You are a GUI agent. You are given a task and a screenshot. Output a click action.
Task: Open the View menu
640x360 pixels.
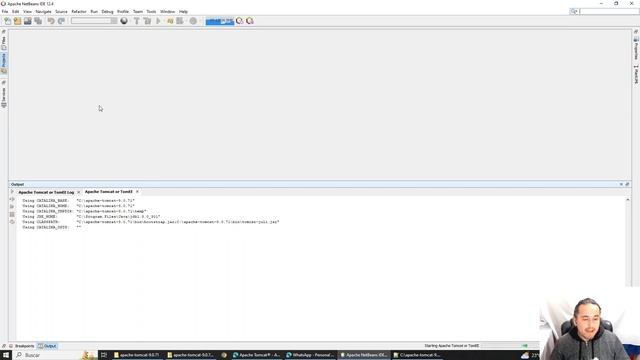27,11
